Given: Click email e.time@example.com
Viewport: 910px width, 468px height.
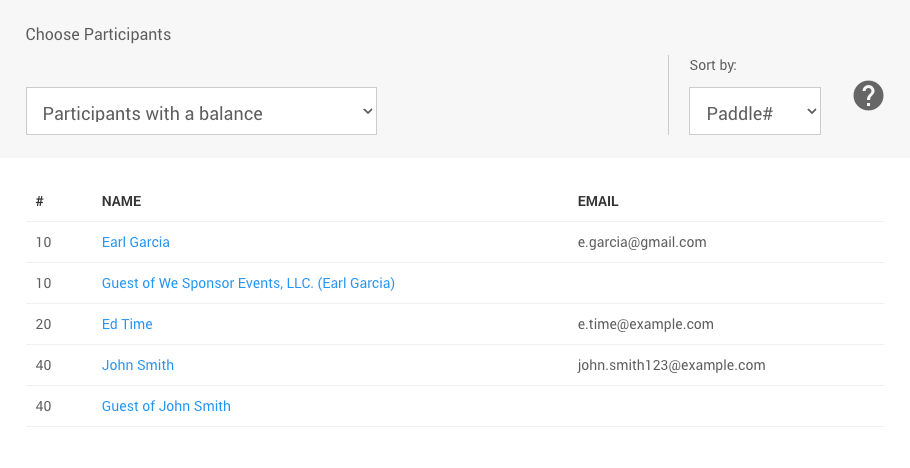Looking at the screenshot, I should tap(645, 324).
